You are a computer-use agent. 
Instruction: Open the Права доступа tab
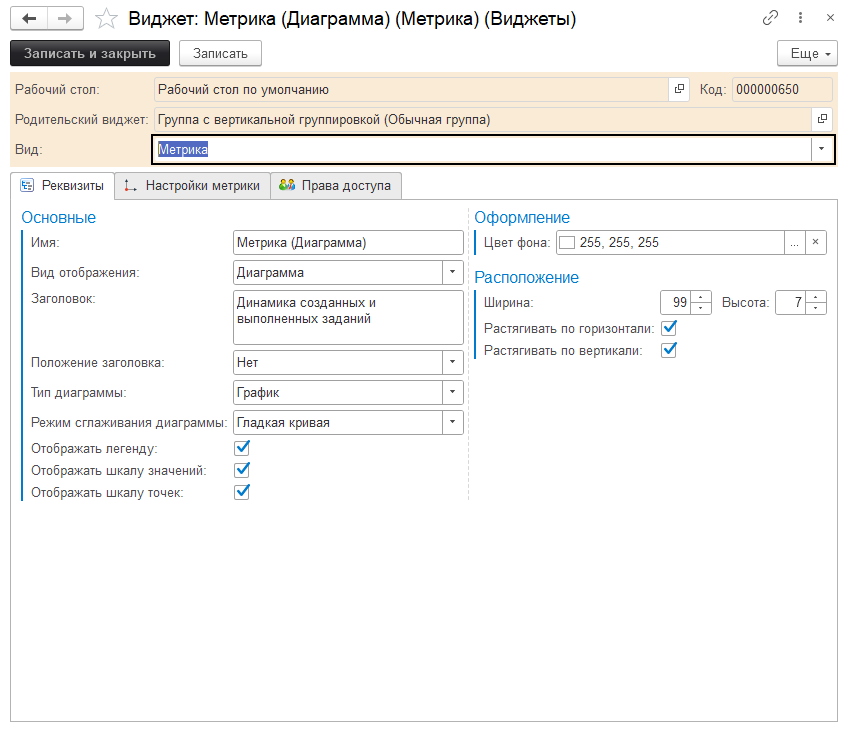tap(335, 185)
